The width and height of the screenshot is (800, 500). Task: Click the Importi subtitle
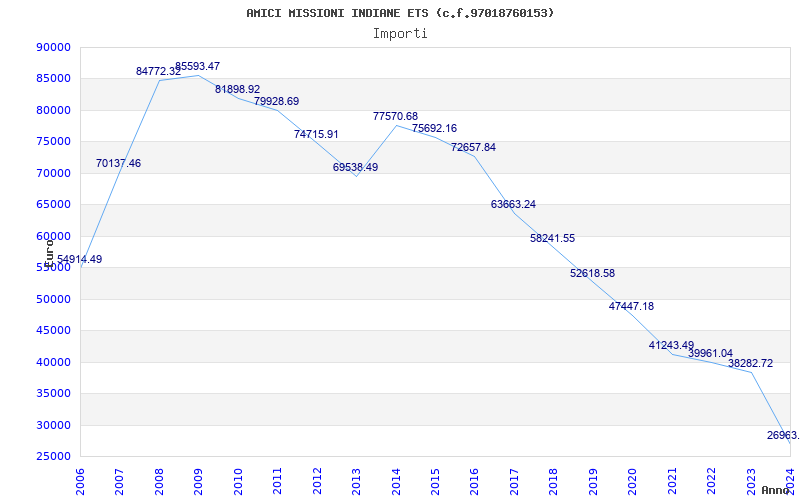tap(400, 33)
